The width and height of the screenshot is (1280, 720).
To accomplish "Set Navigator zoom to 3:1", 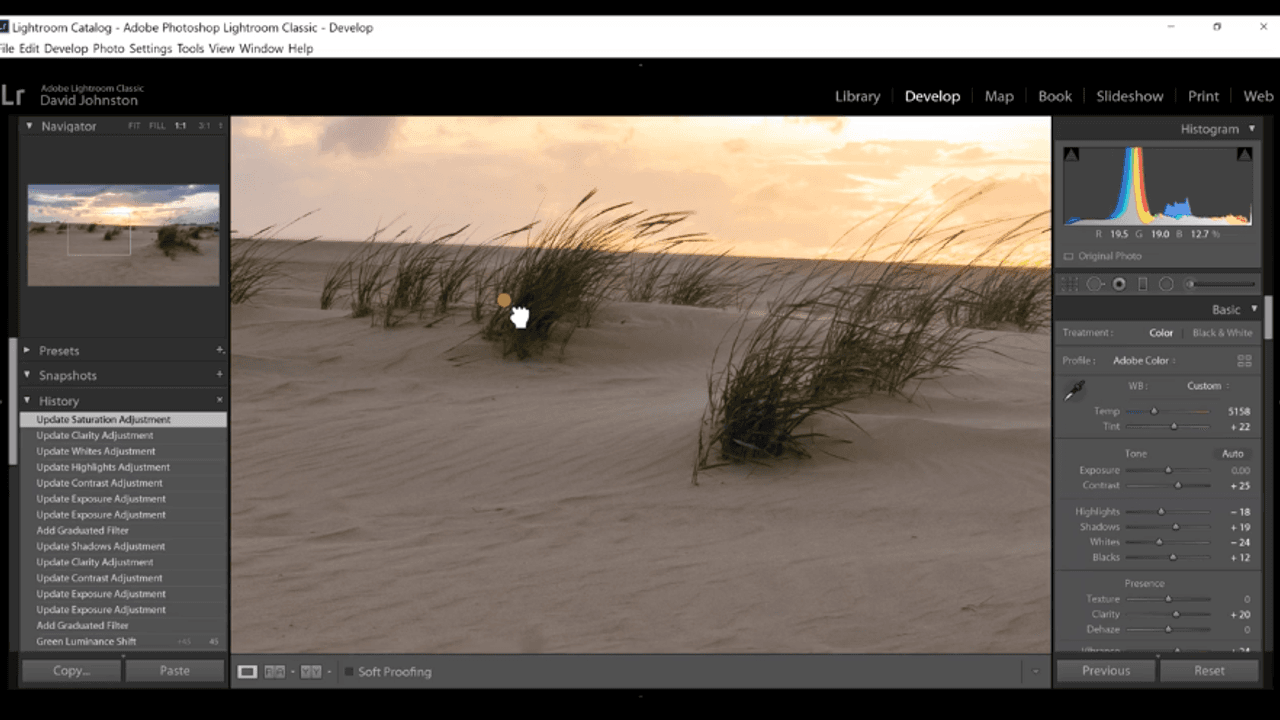I will tap(204, 126).
